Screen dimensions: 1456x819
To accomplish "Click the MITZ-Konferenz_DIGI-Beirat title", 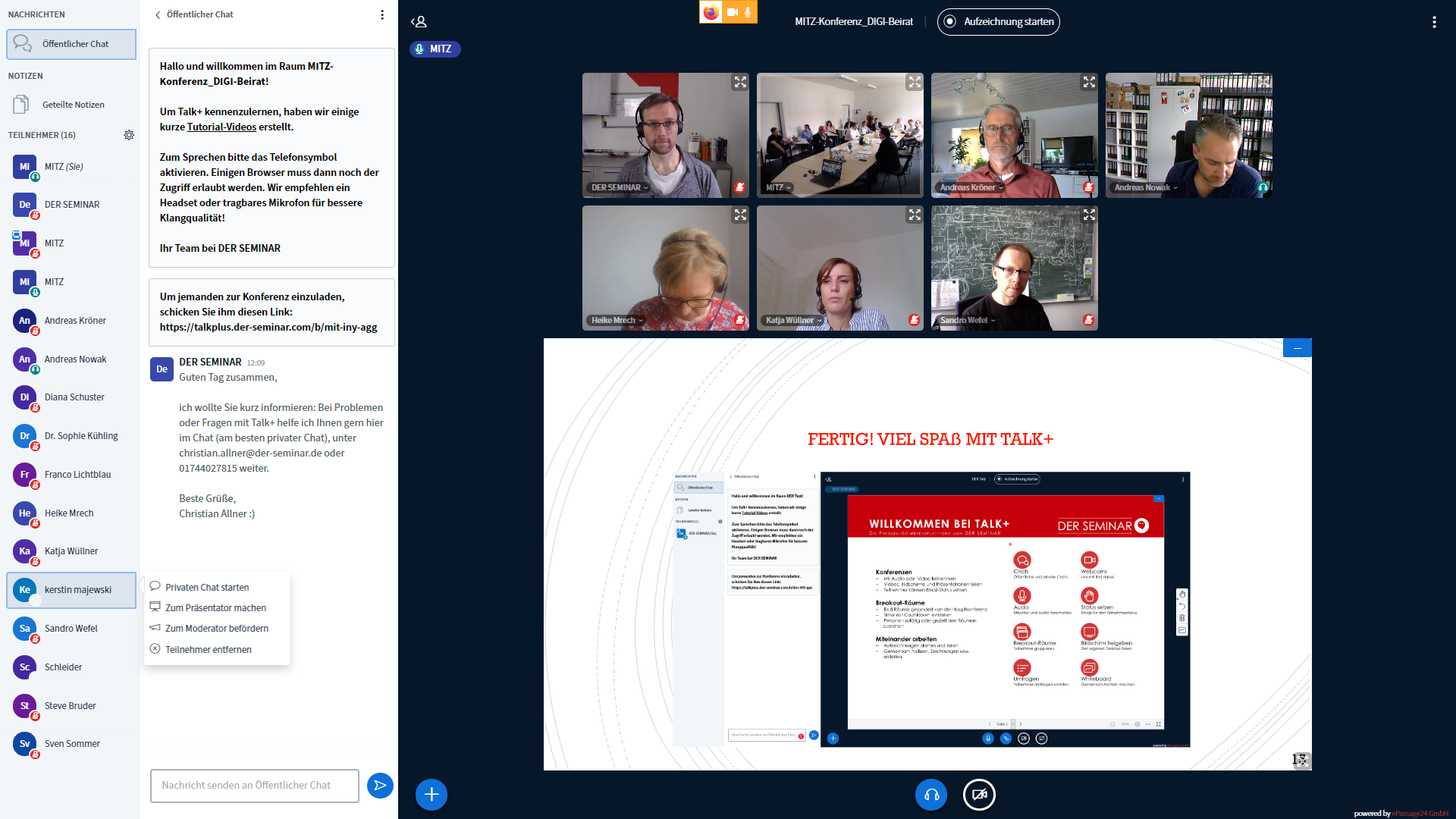I will (x=854, y=22).
